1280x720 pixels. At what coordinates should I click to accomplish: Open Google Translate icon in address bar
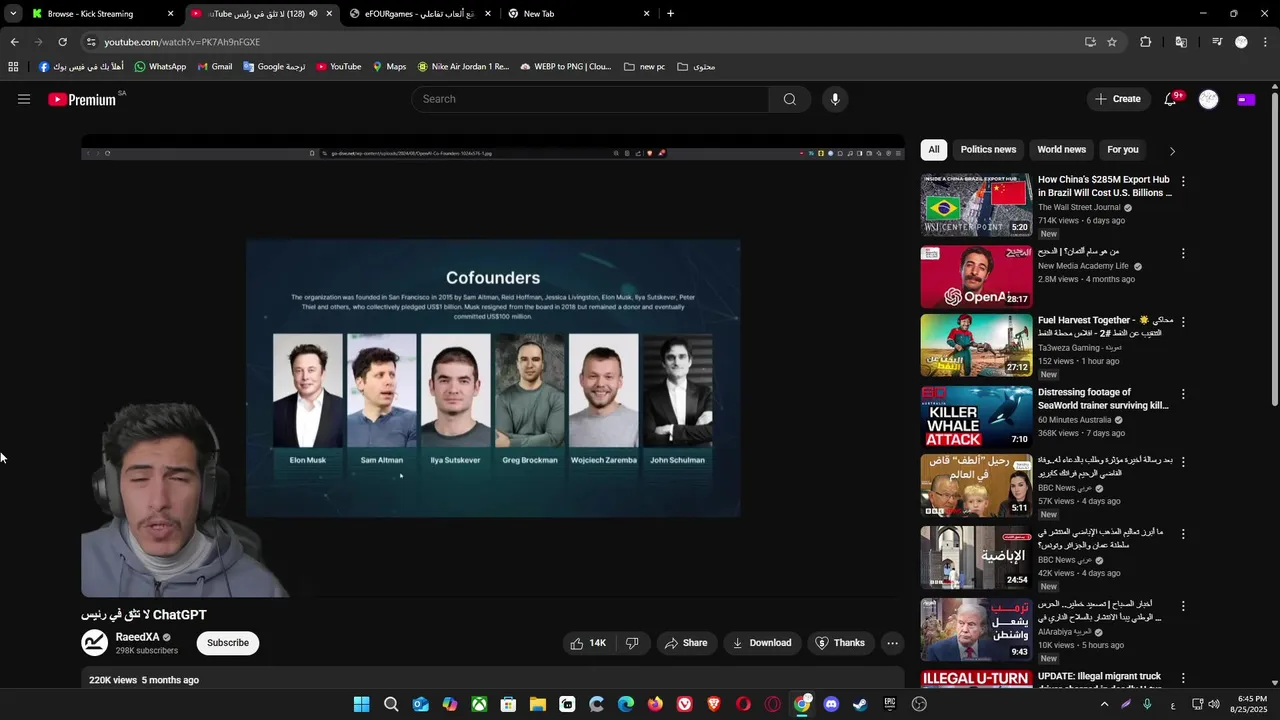(x=1181, y=42)
